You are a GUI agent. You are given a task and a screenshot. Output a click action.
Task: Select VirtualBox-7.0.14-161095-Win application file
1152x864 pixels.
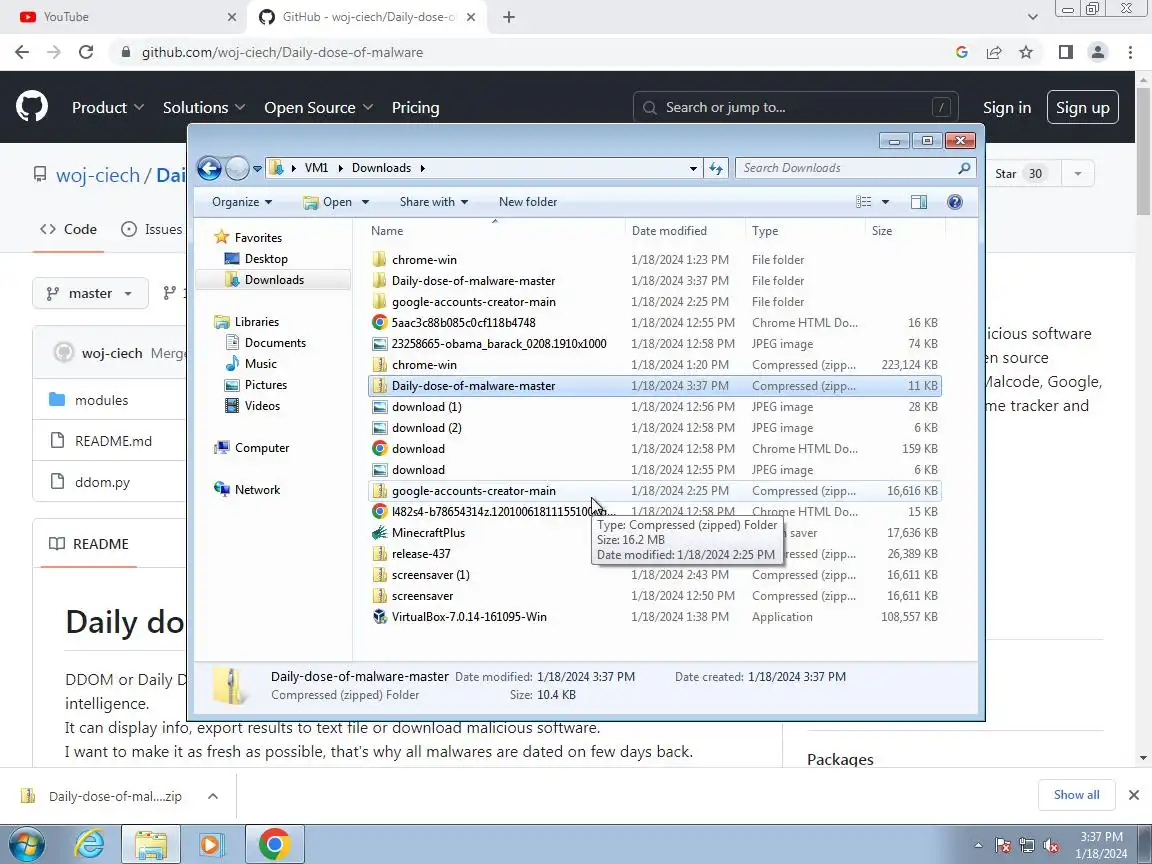[469, 617]
